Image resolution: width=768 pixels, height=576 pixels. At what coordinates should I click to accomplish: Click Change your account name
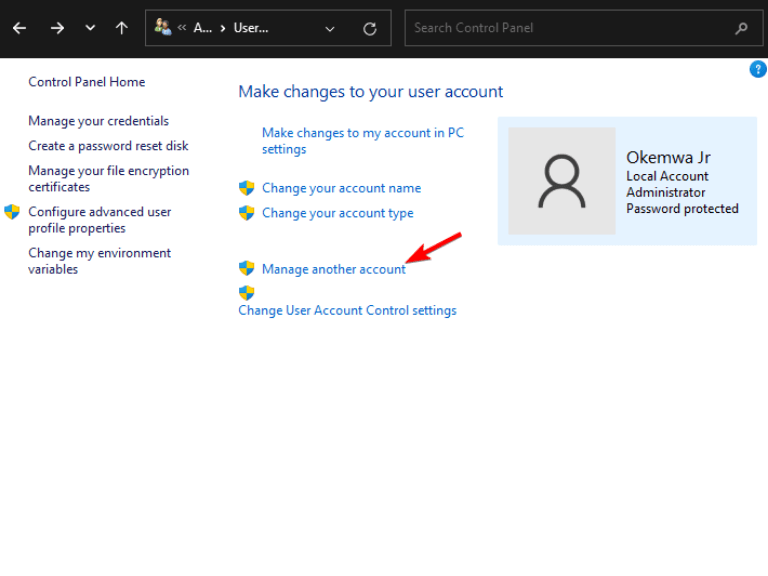[341, 188]
